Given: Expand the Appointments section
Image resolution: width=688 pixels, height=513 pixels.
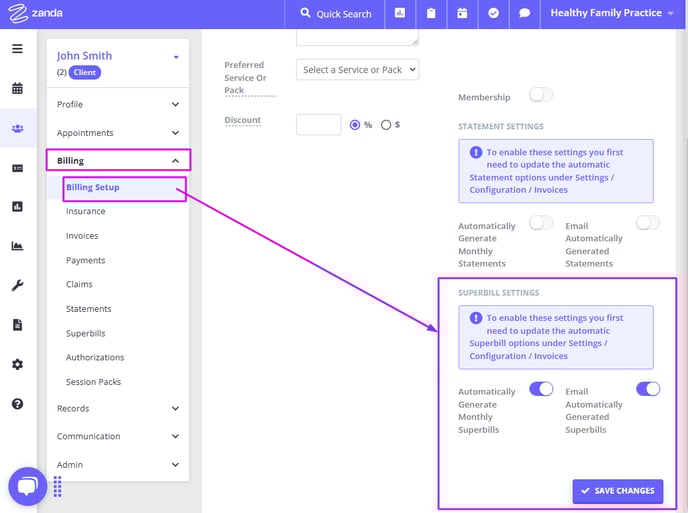Looking at the screenshot, I should (118, 133).
